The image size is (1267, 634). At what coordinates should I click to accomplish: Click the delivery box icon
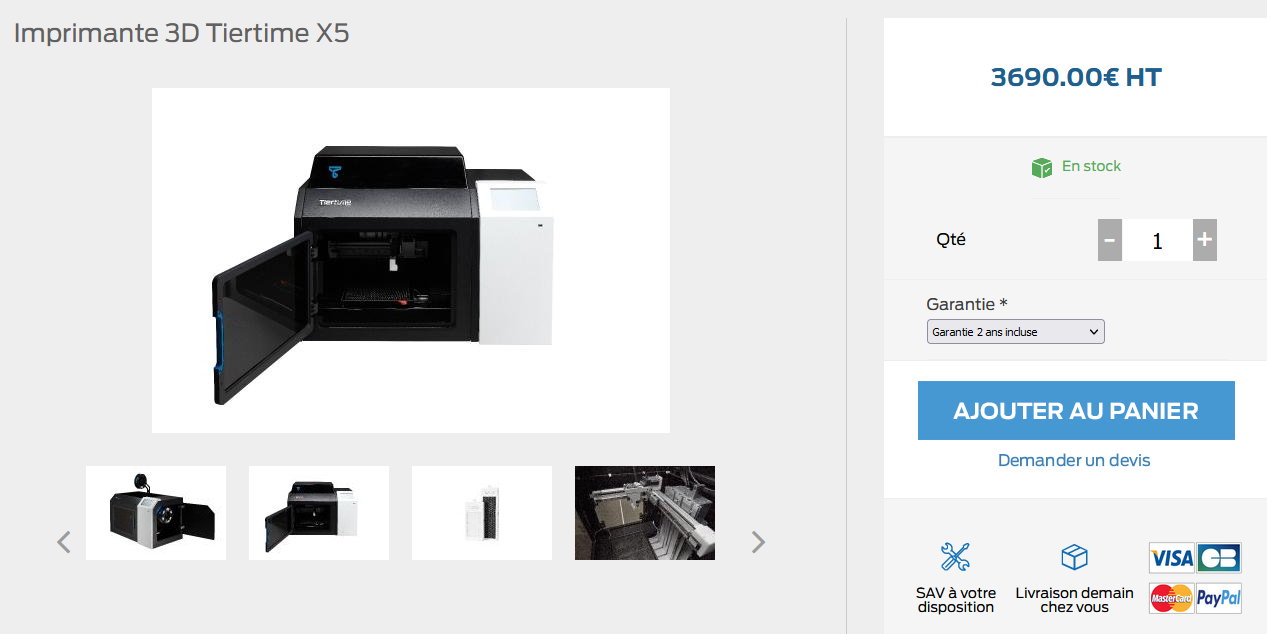click(1074, 557)
